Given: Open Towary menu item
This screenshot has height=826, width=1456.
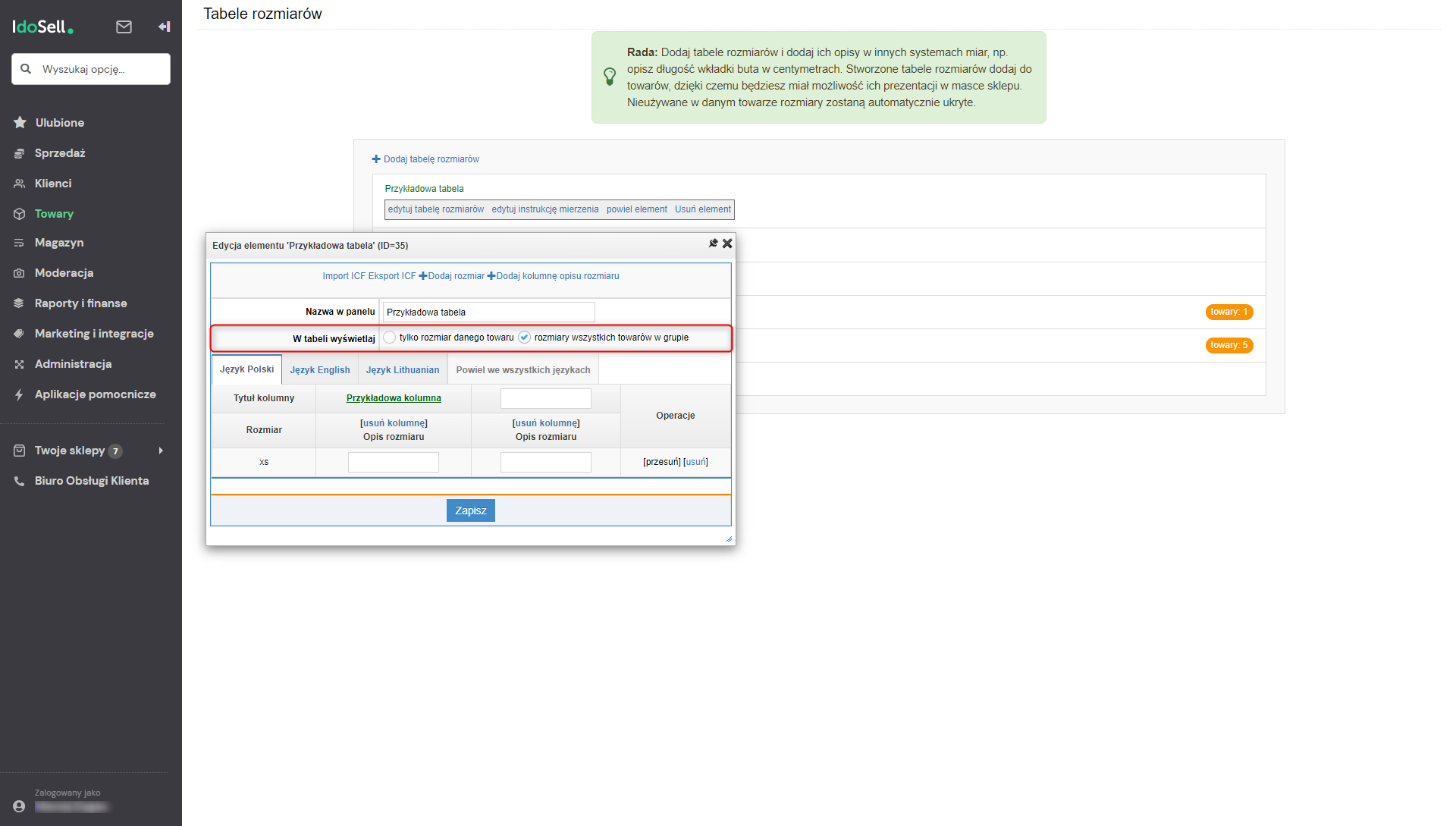Looking at the screenshot, I should click(54, 214).
